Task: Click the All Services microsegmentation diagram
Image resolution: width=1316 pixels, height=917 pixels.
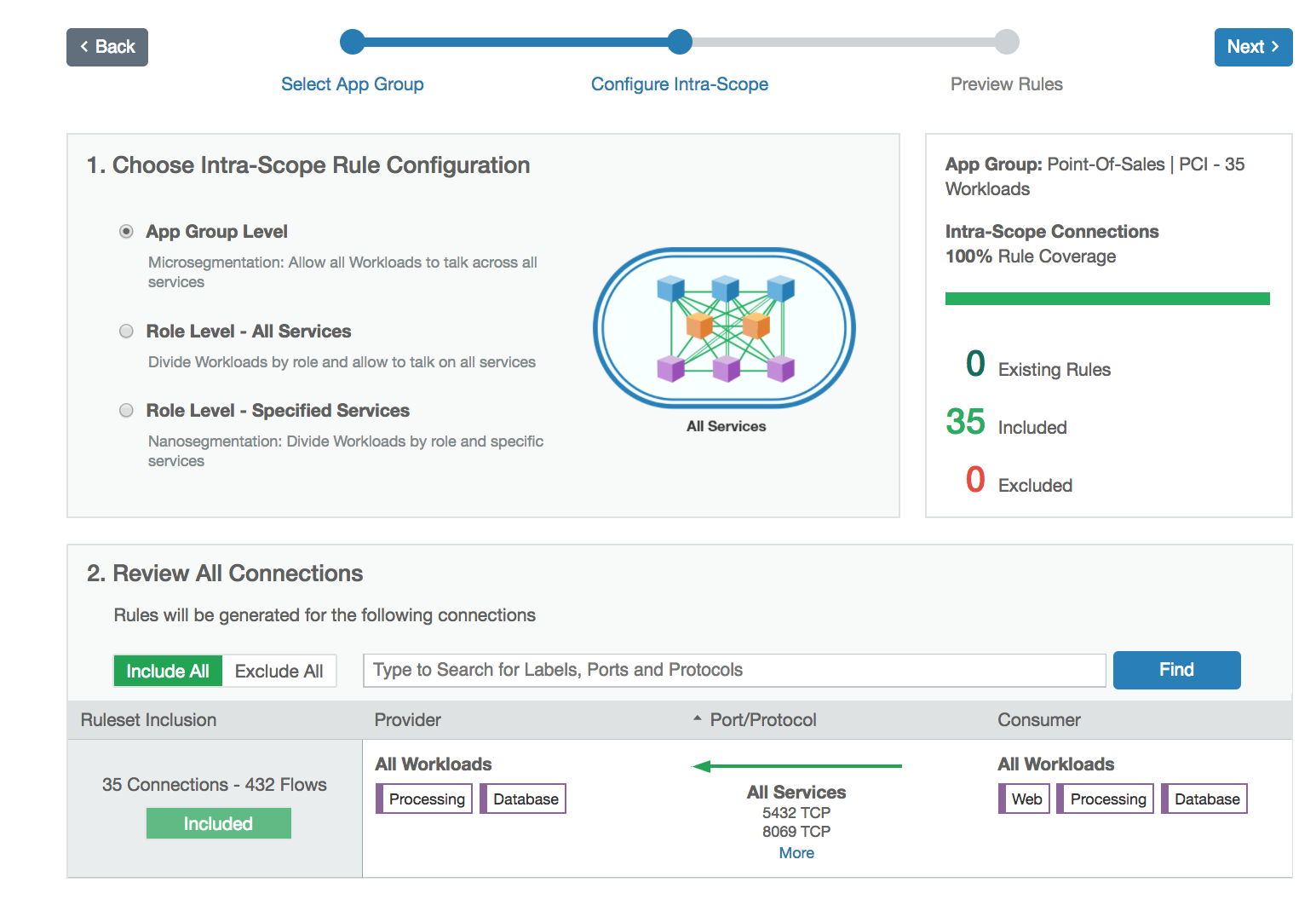Action: [x=725, y=328]
